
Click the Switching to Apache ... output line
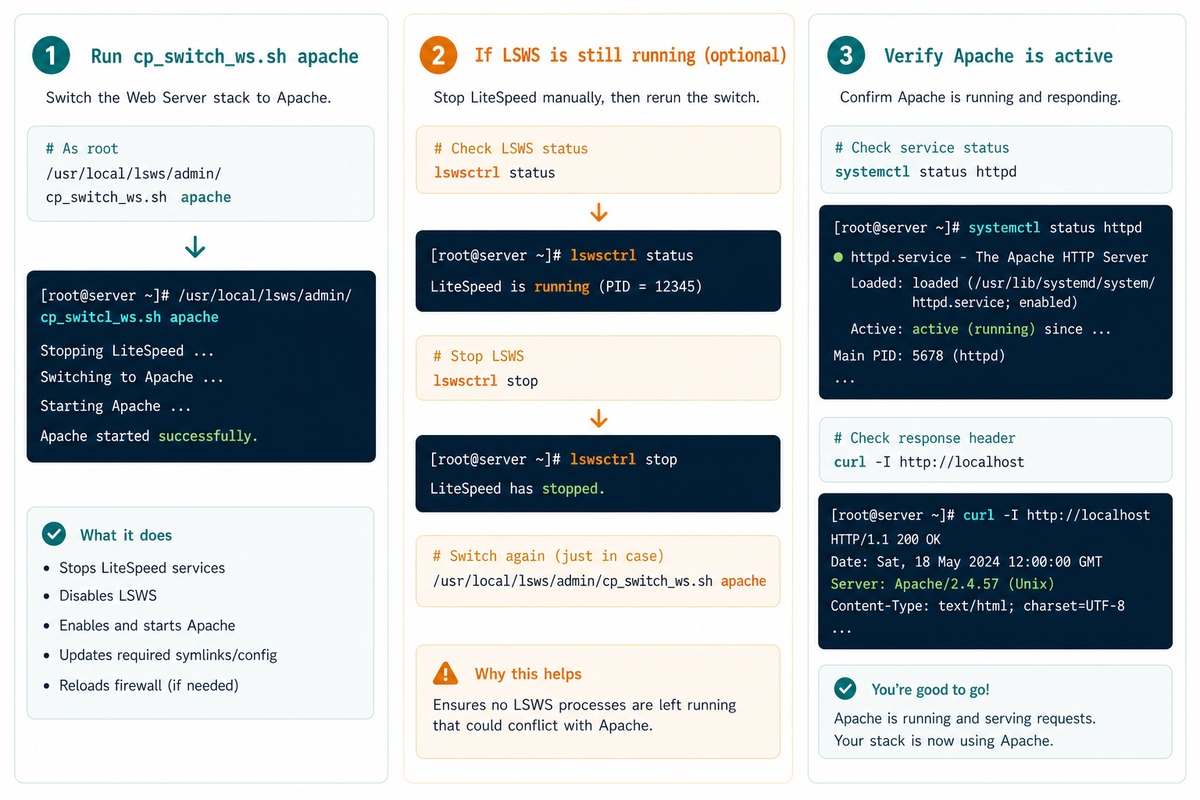(132, 377)
